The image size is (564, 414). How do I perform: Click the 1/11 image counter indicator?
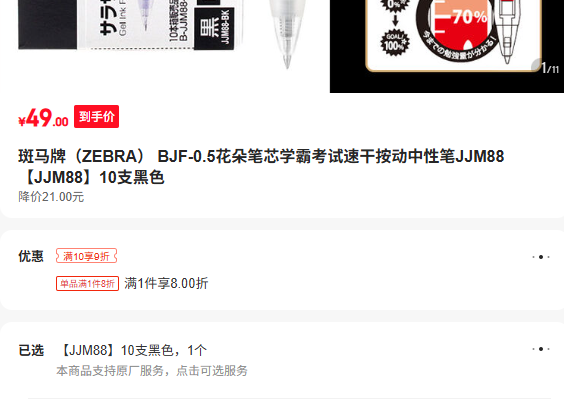pos(548,67)
